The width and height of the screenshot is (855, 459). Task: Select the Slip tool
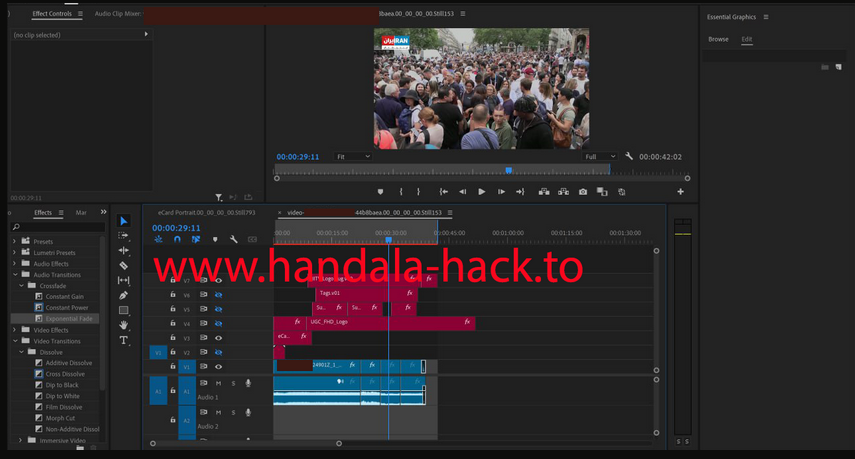click(124, 280)
